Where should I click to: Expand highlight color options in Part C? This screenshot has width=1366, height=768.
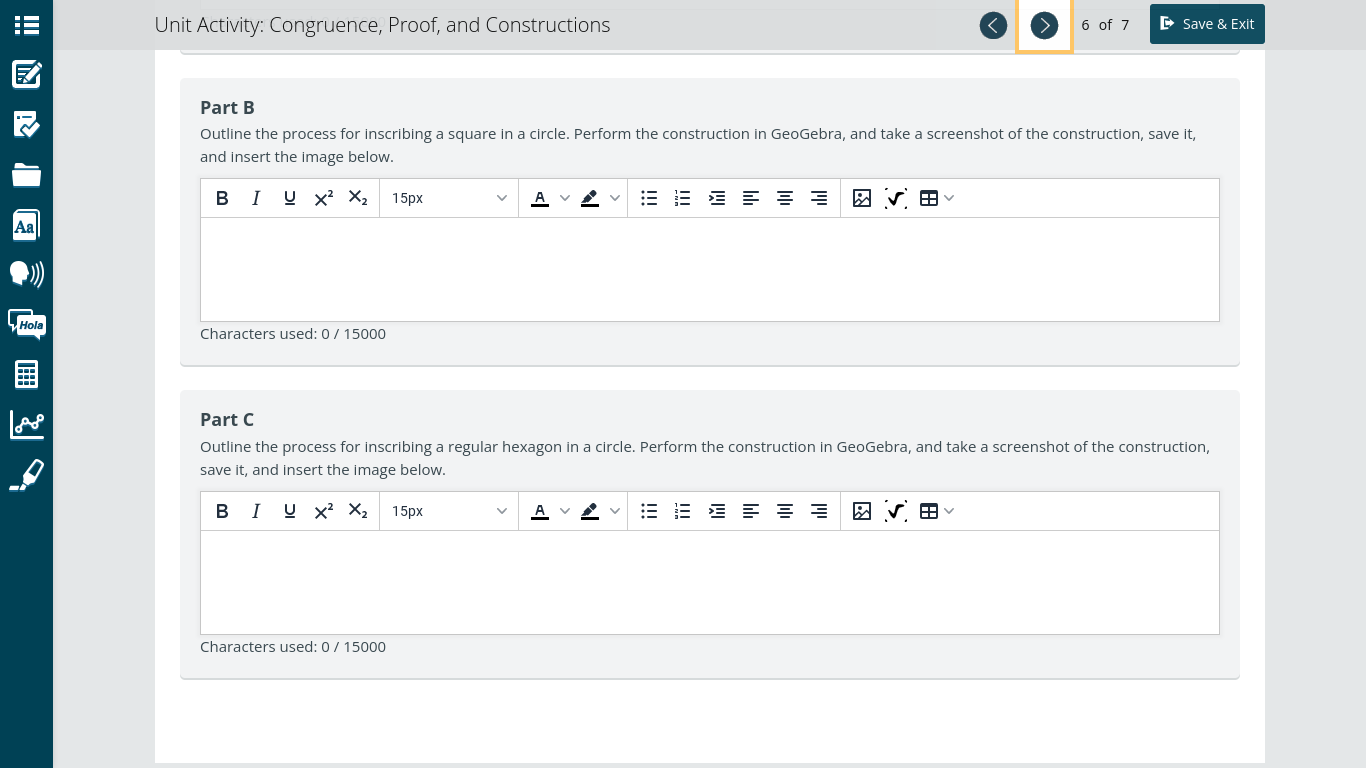click(615, 511)
